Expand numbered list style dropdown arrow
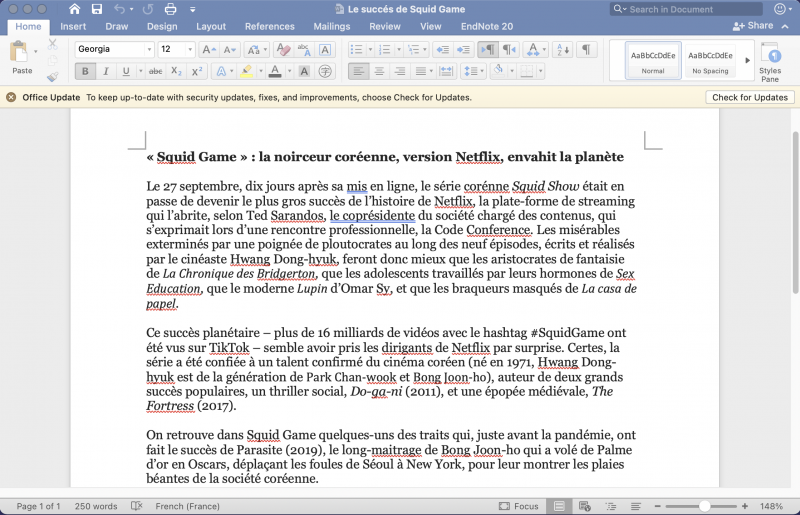 398,50
